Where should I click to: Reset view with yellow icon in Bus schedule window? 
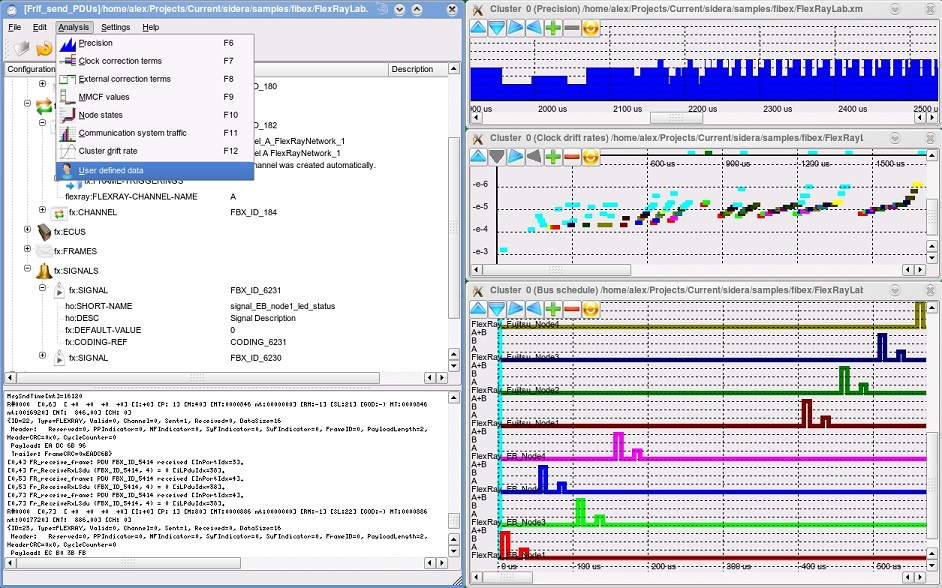click(591, 309)
